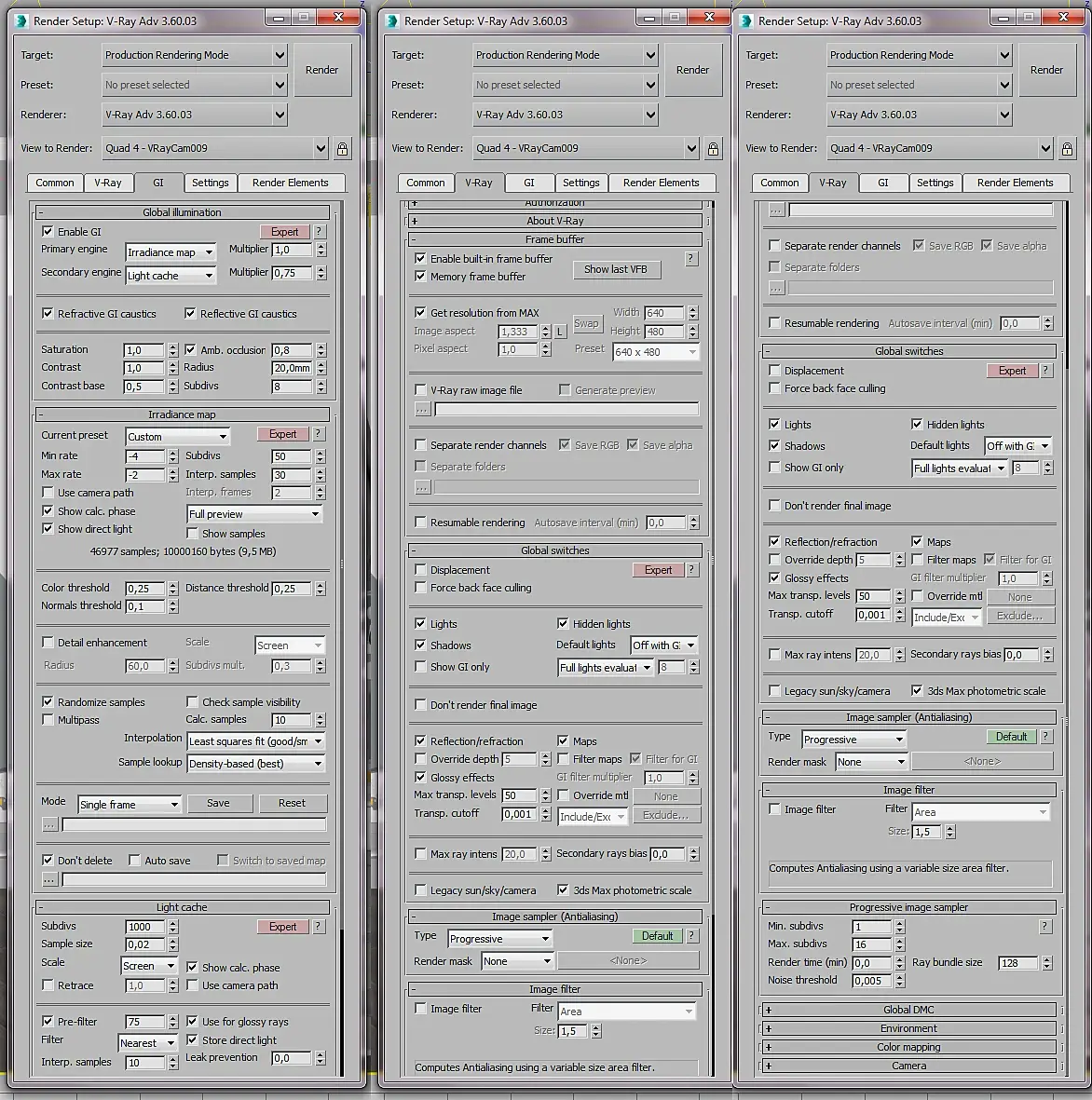The height and width of the screenshot is (1100, 1092).
Task: Enable Displacement in right window
Action: tap(775, 371)
